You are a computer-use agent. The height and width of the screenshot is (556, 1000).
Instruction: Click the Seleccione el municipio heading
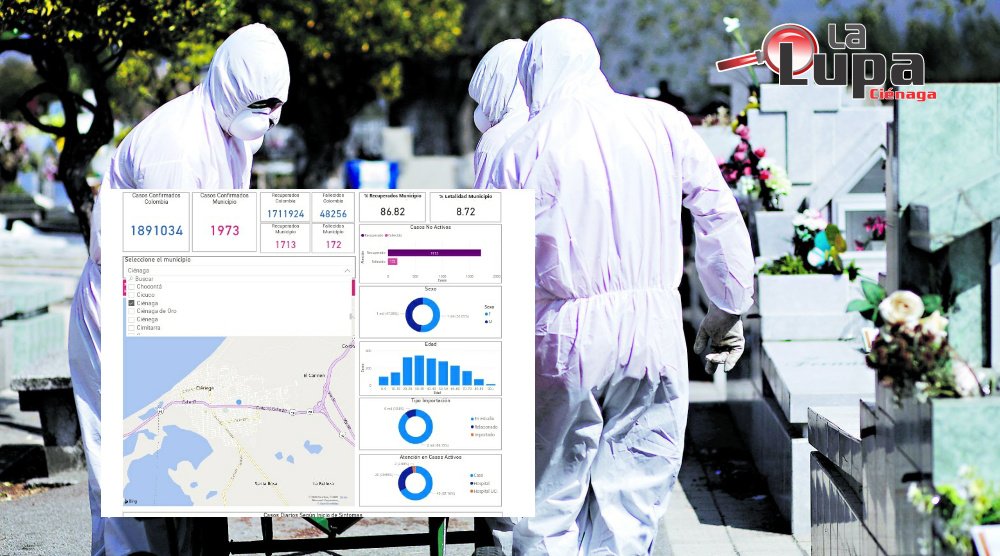point(158,260)
